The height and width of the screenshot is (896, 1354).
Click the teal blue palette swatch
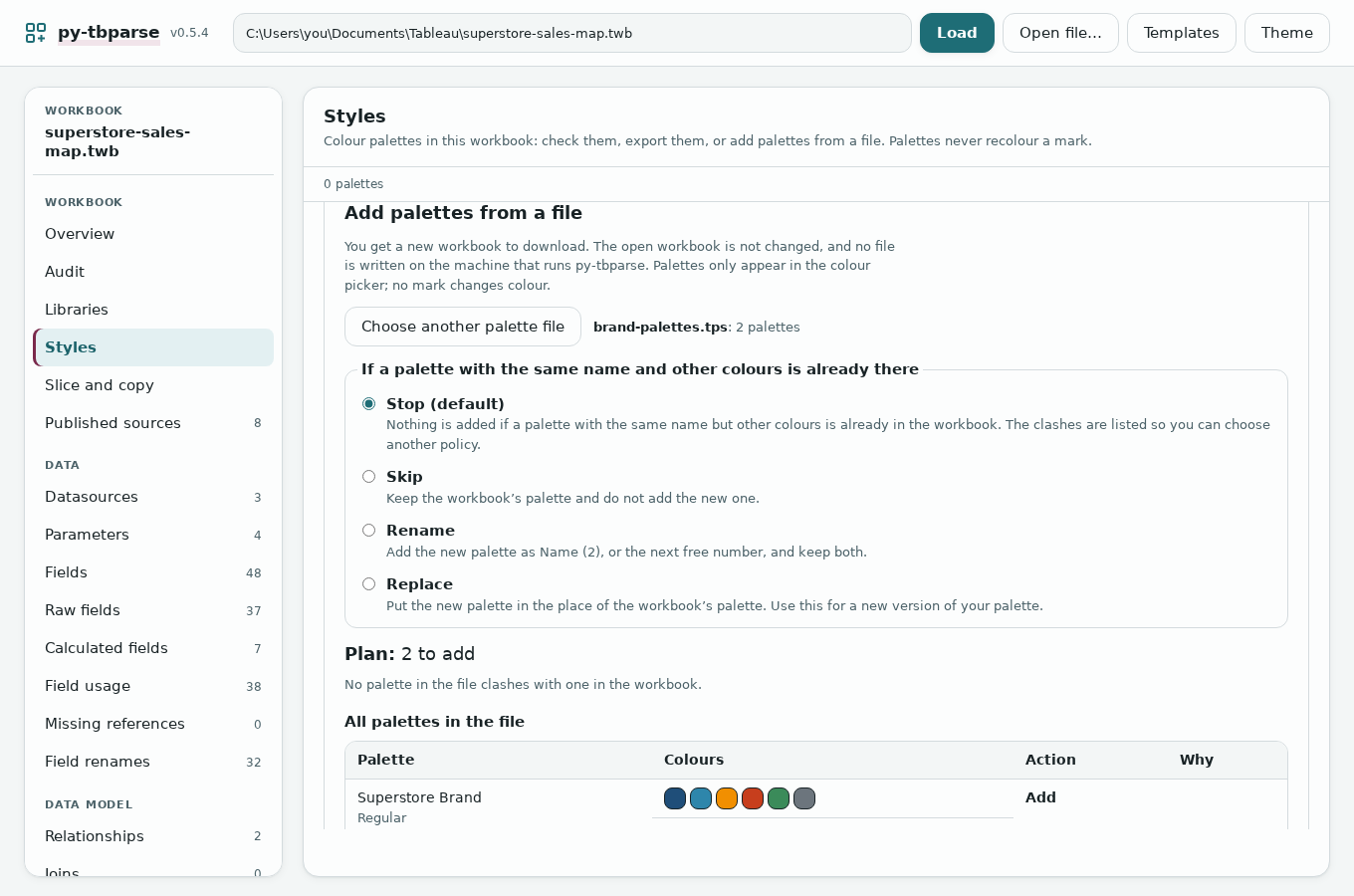701,798
